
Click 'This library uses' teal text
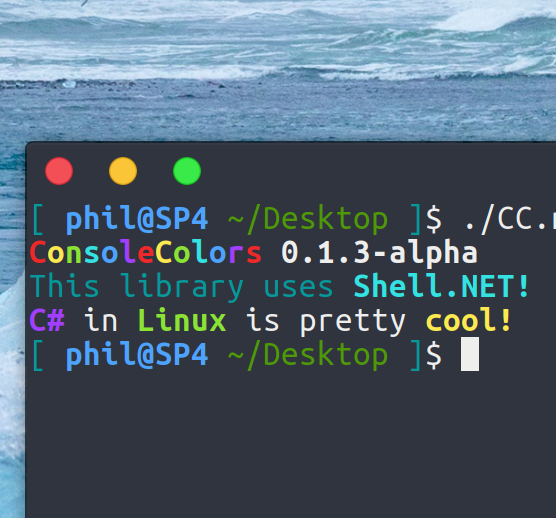click(182, 287)
